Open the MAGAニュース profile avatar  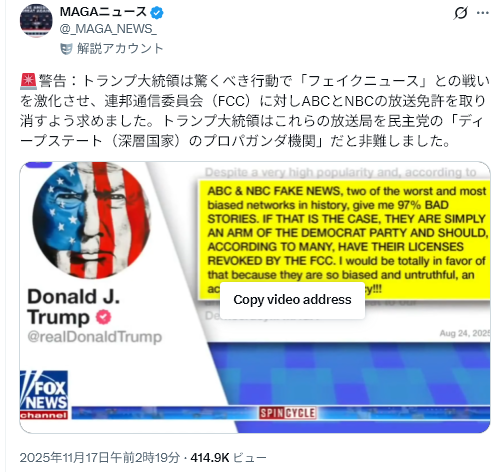pyautogui.click(x=36, y=21)
